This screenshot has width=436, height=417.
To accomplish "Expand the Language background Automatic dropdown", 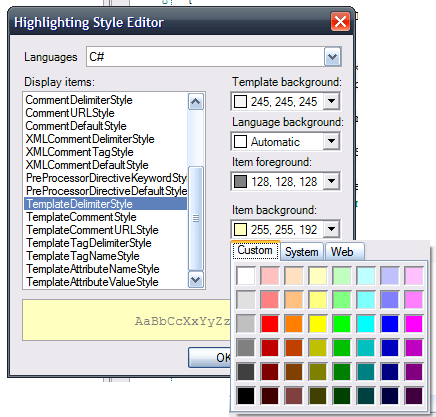I will [x=331, y=141].
